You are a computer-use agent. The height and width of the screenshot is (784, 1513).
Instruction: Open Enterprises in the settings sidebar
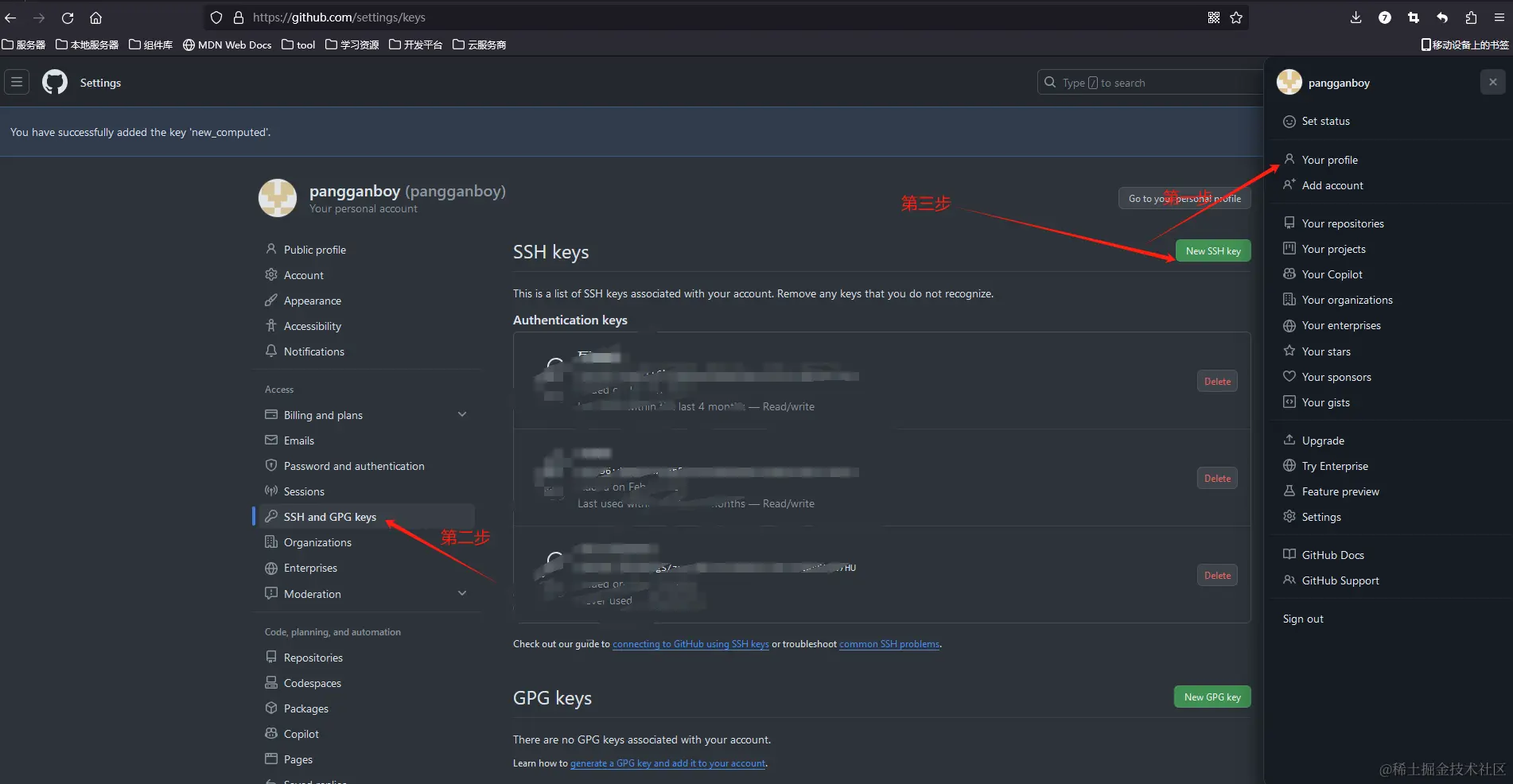click(x=310, y=568)
